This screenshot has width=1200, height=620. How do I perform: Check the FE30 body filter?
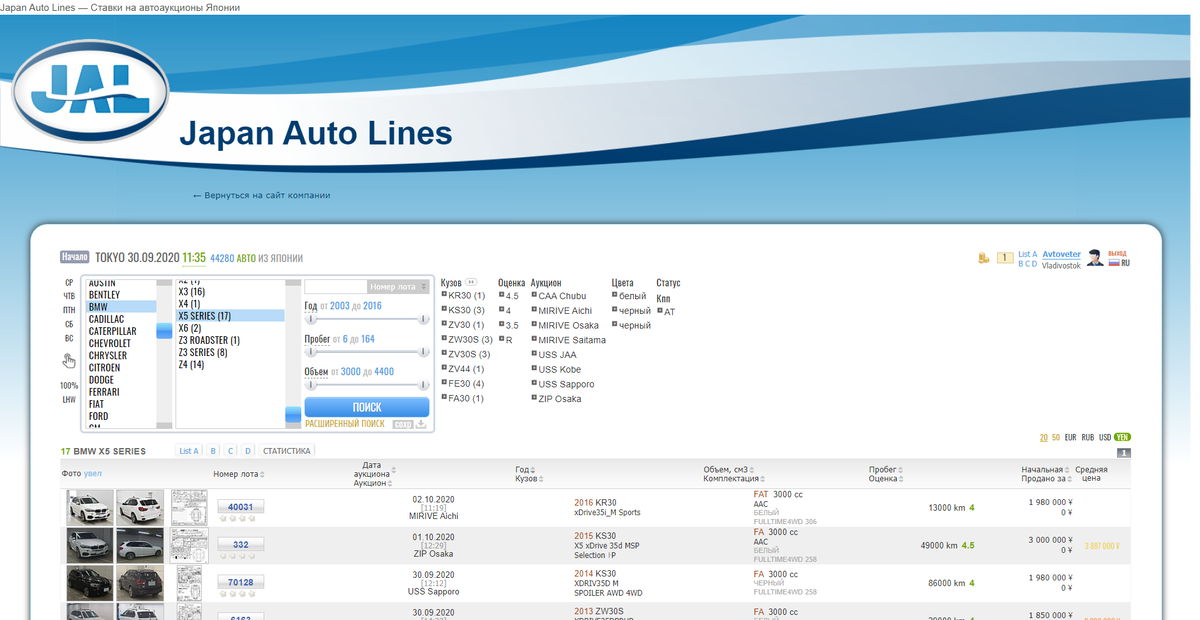463,384
